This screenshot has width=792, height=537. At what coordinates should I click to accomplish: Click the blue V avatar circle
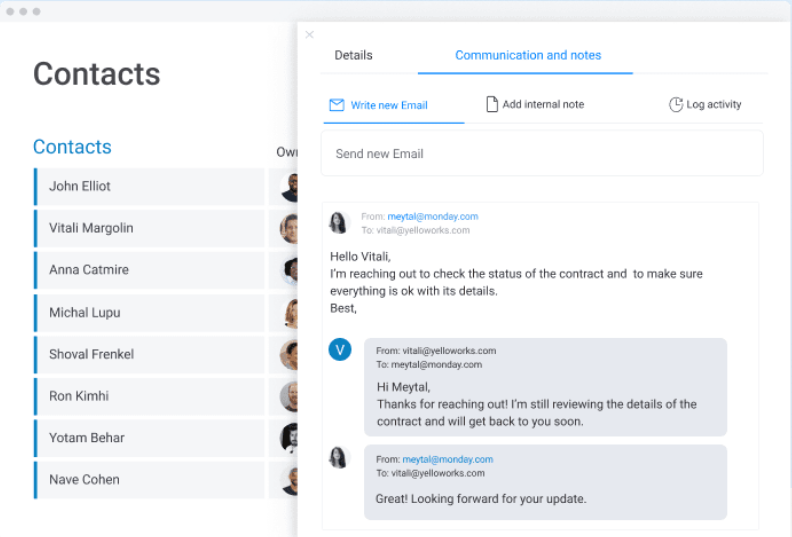click(340, 350)
